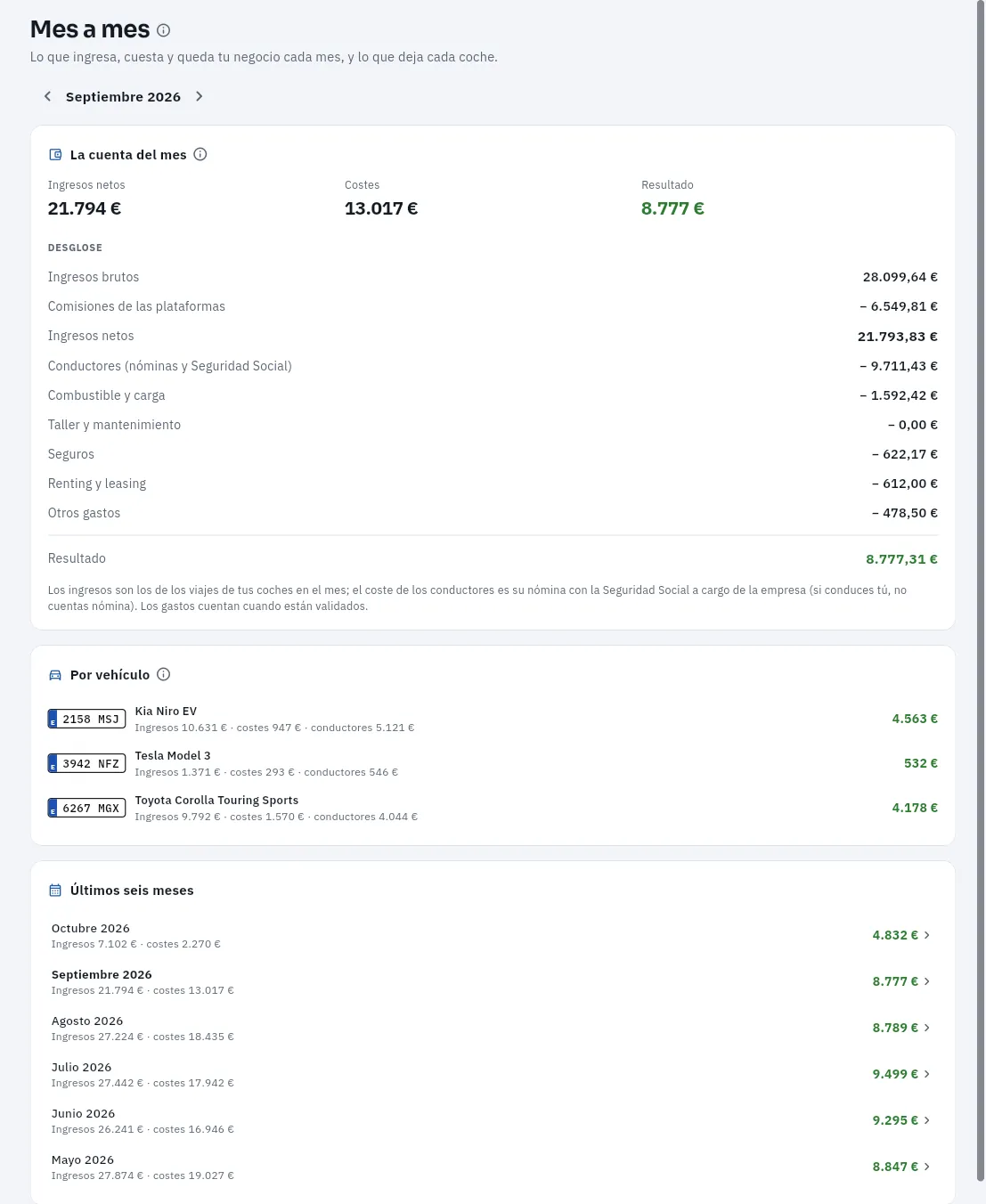Select the Kia Niro EV vehicle name

point(166,712)
